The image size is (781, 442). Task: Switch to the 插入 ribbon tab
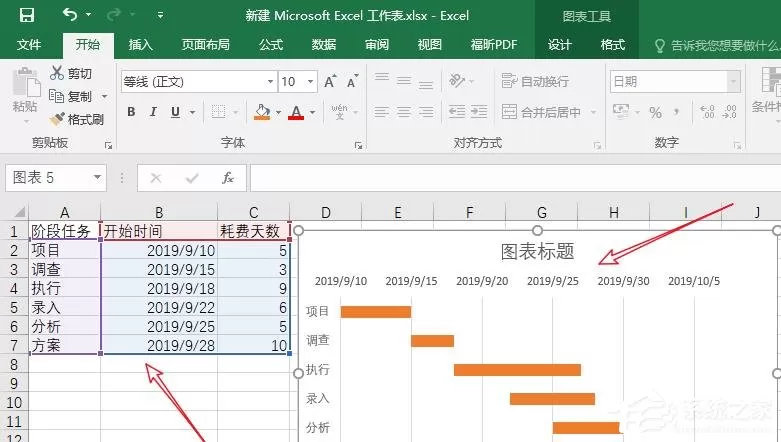coord(140,45)
